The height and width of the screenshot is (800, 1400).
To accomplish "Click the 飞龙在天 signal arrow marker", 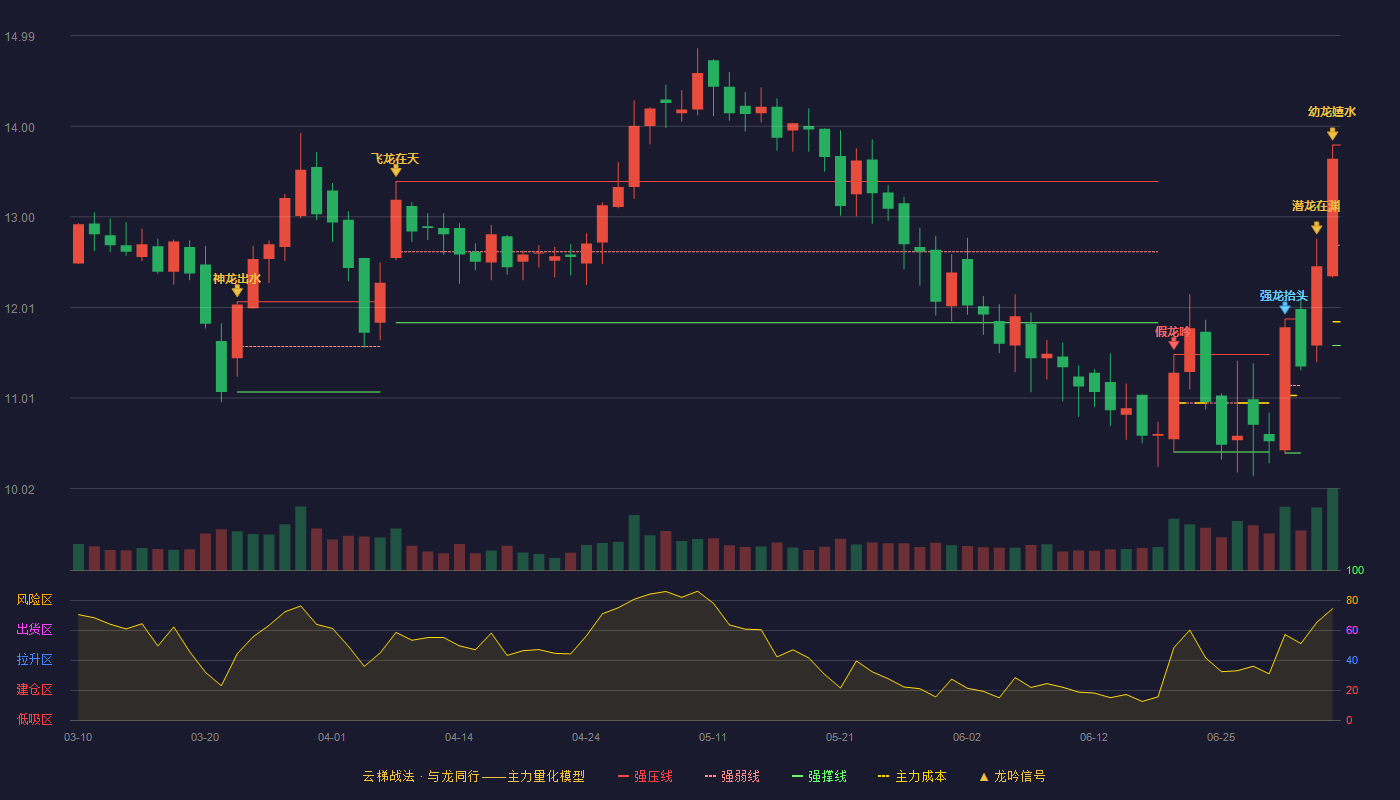I will (x=396, y=171).
